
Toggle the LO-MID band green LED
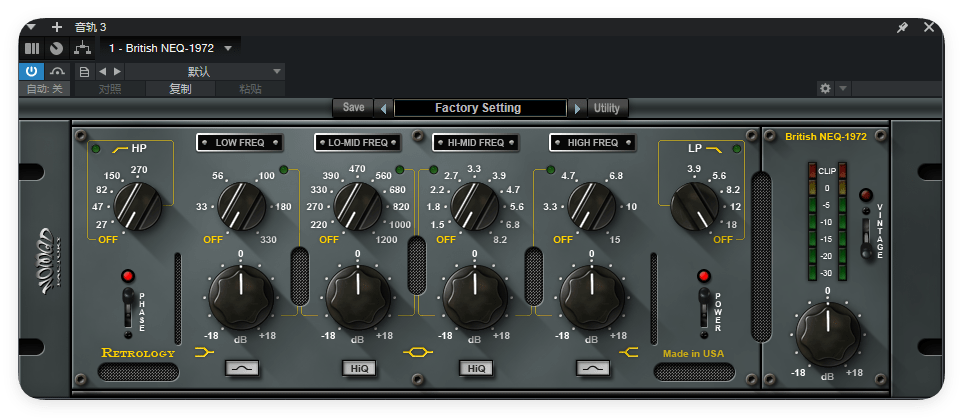pos(400,169)
